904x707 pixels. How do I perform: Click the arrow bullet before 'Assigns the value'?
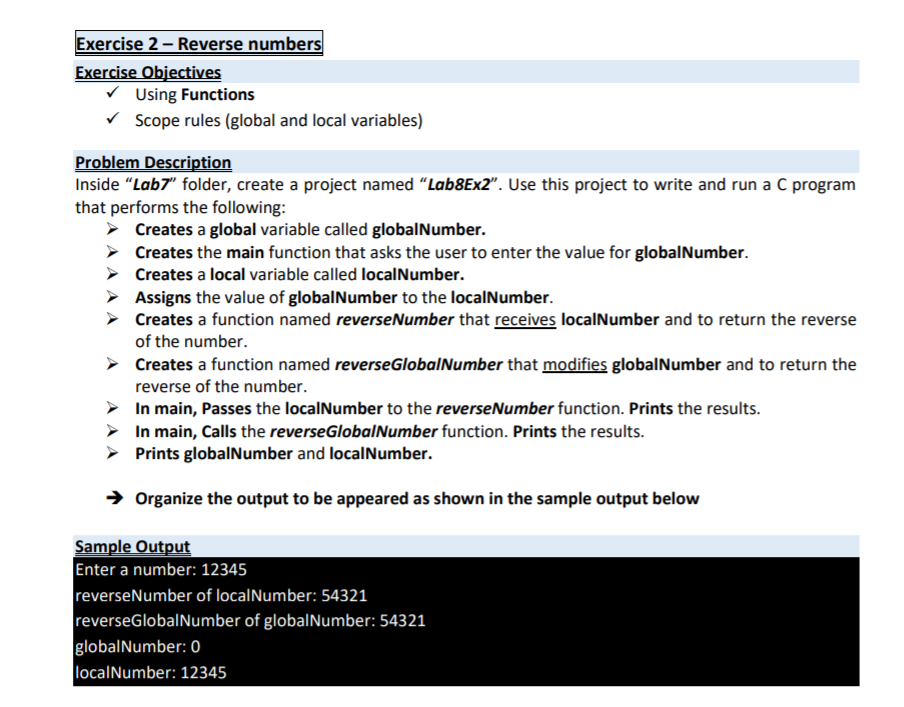[x=112, y=297]
